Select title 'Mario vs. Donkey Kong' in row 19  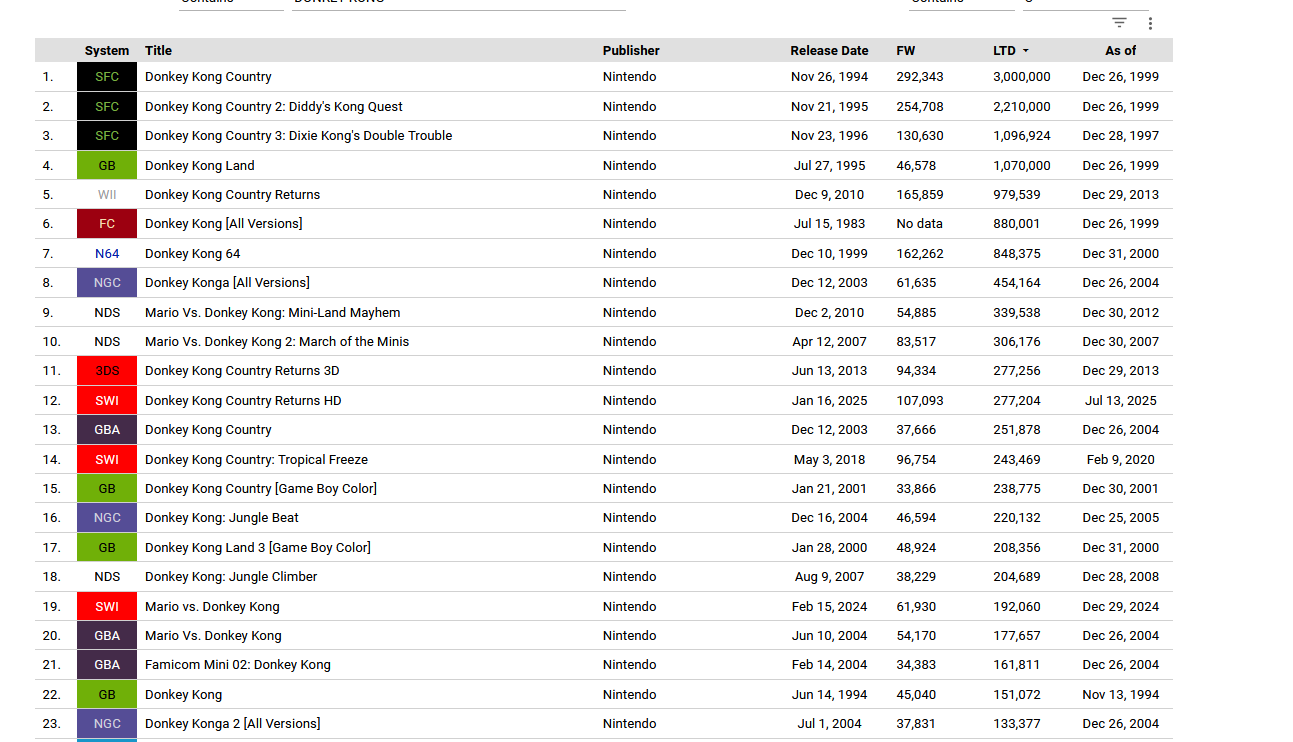212,607
